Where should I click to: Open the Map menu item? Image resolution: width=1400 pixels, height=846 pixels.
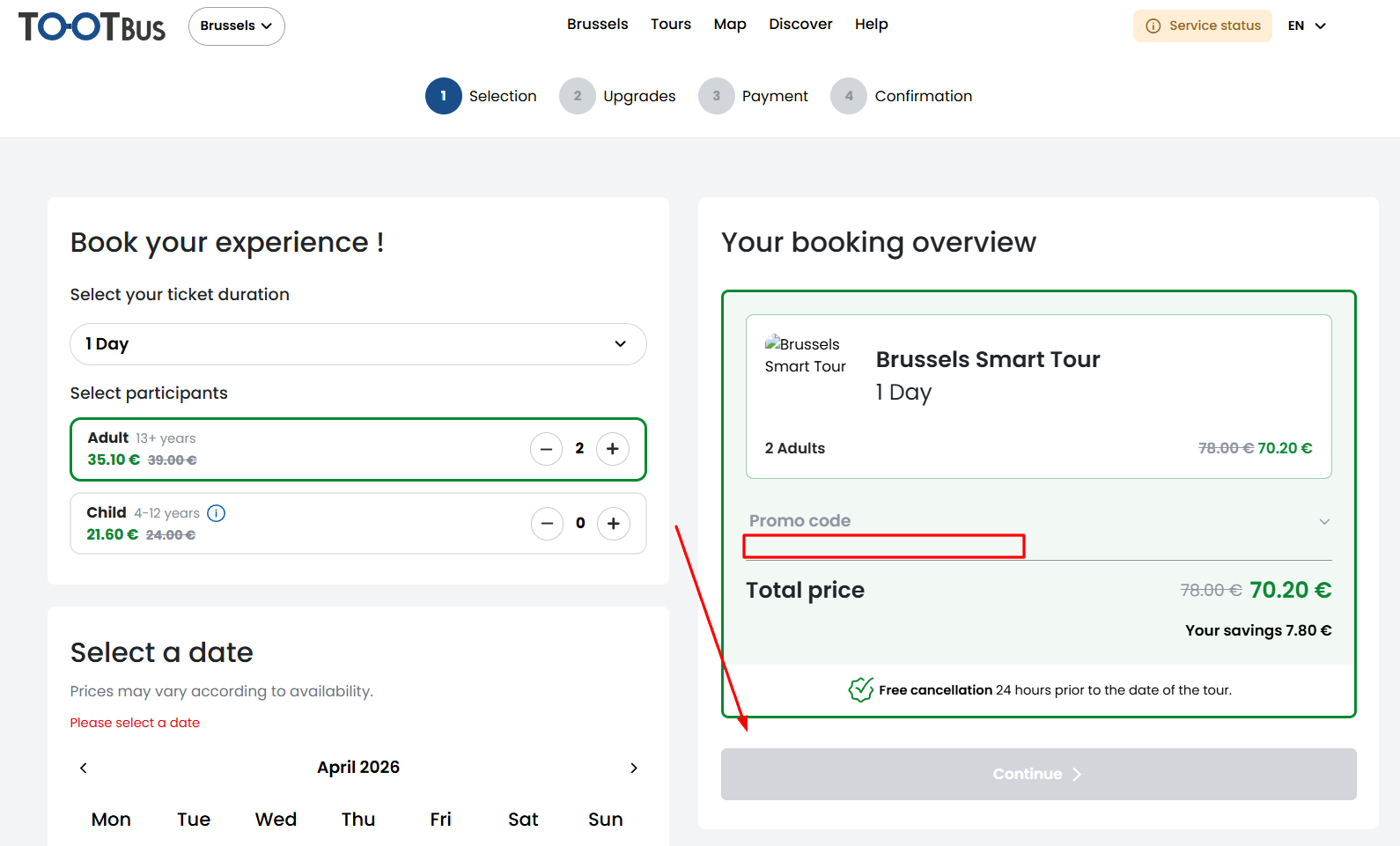click(x=730, y=25)
